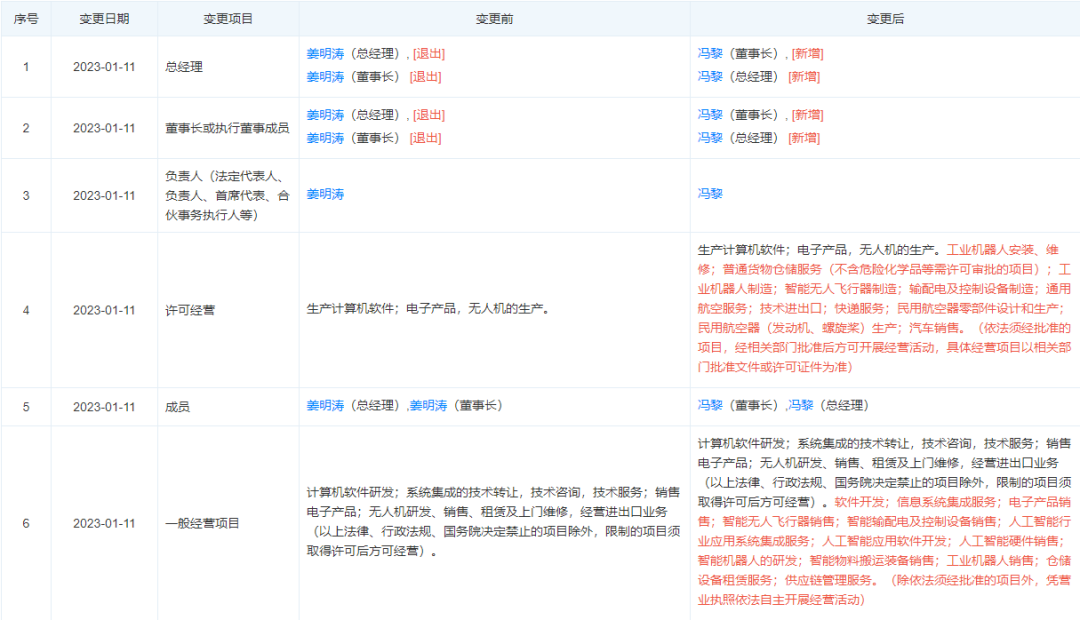
Task: Click the 变更日期 column header
Action: 104,19
